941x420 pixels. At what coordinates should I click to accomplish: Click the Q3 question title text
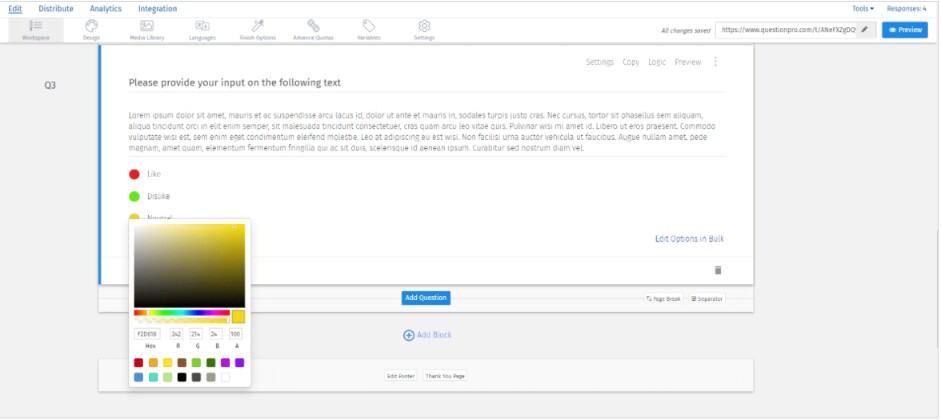tap(235, 83)
